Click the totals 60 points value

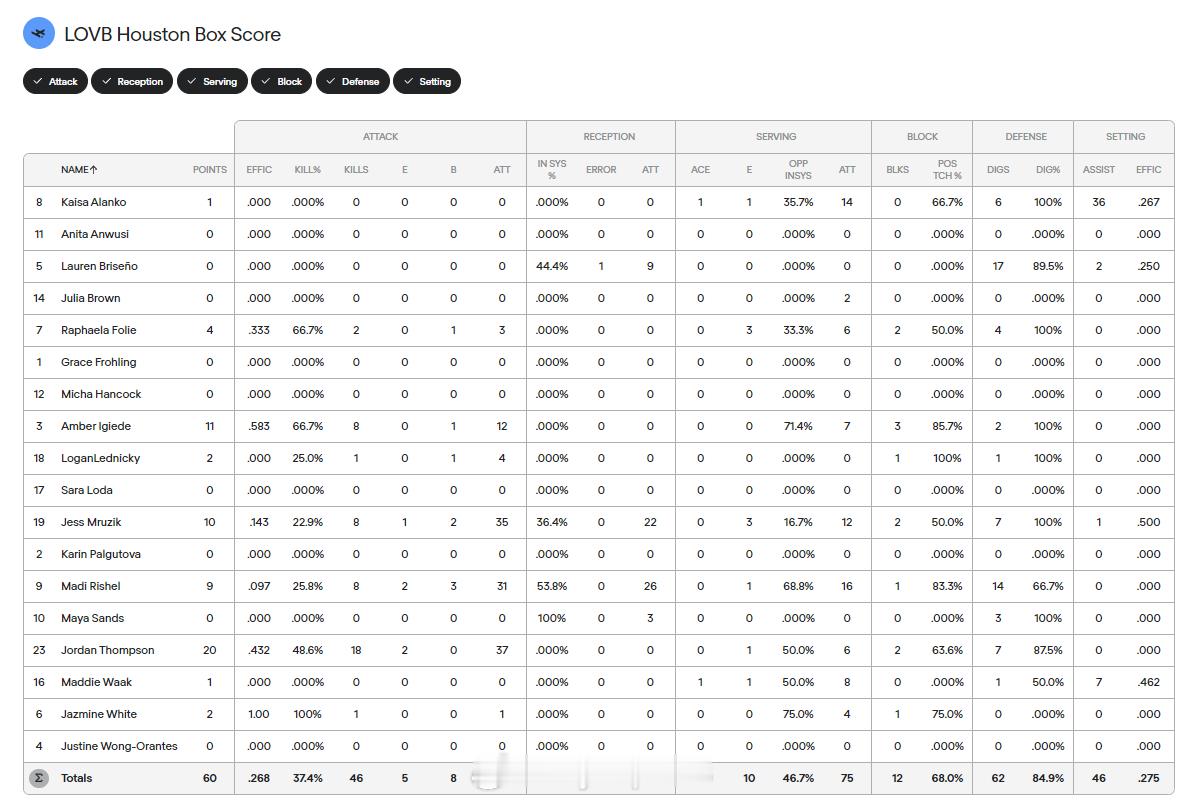click(210, 778)
